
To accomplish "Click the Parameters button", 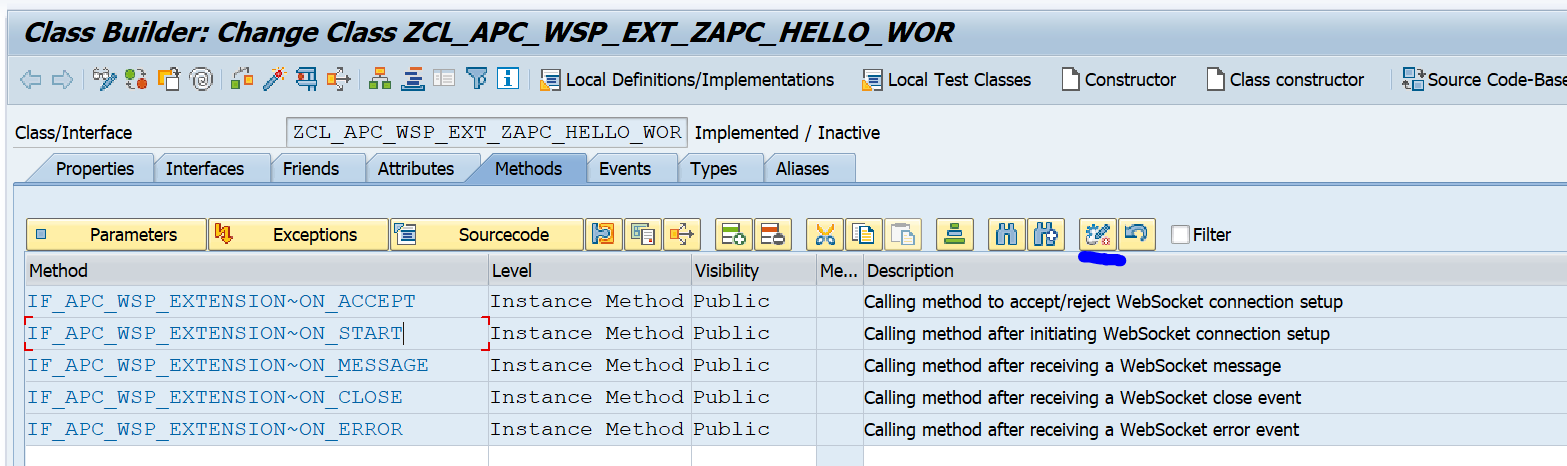I will pyautogui.click(x=116, y=235).
